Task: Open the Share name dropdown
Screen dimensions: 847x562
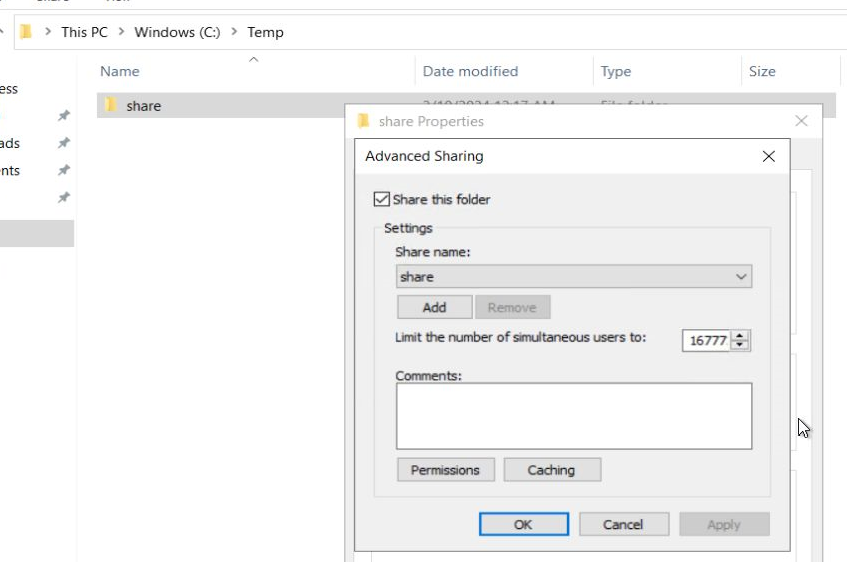Action: coord(574,277)
